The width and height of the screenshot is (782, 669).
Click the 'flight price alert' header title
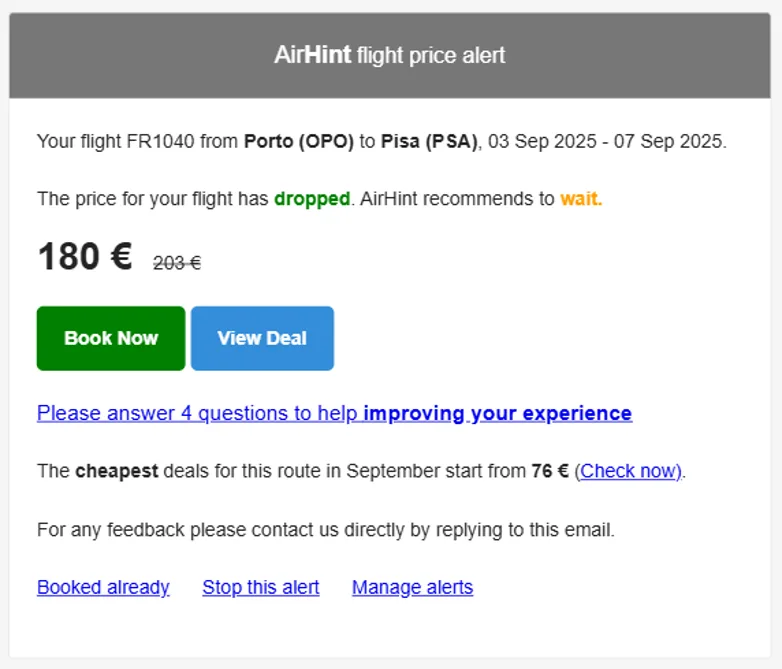tap(431, 56)
